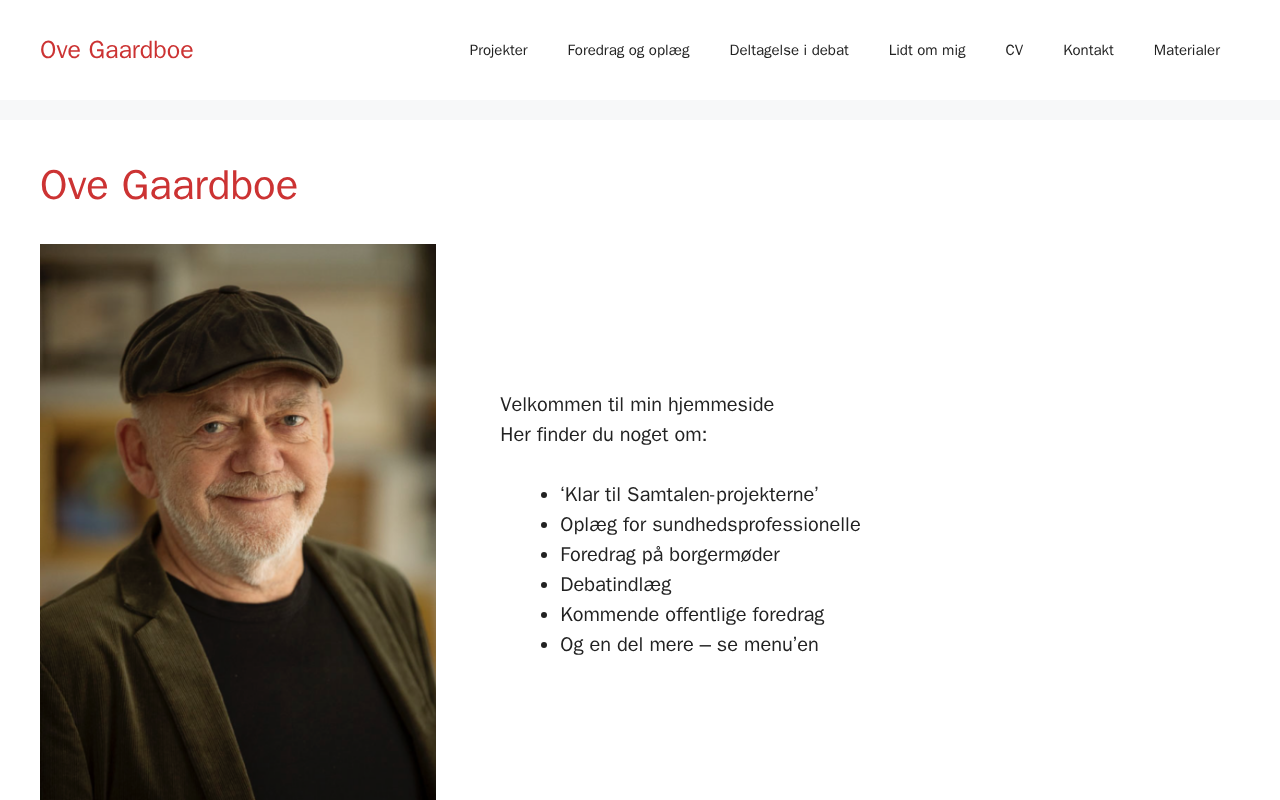Click the Ove Gaardboe site title link
Image resolution: width=1280 pixels, height=800 pixels.
click(x=116, y=50)
